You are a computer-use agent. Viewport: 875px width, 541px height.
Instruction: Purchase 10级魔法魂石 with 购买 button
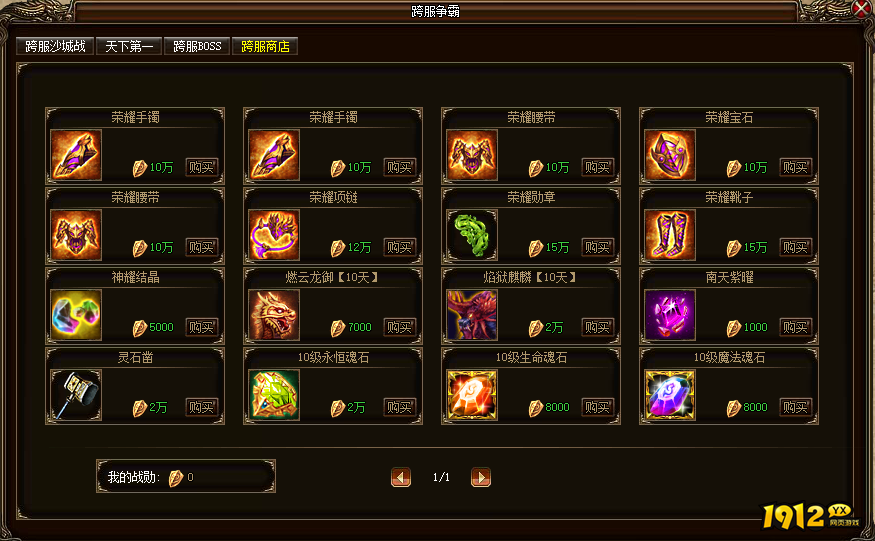point(795,407)
